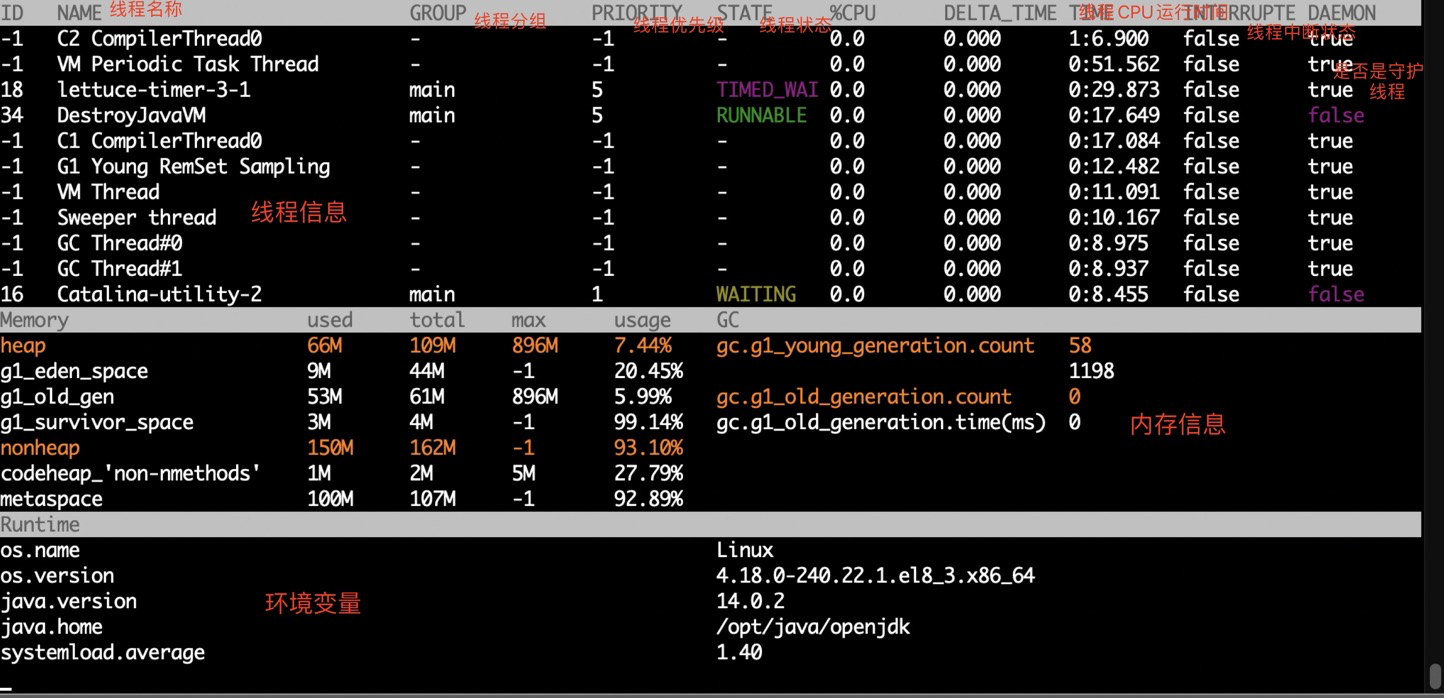
Task: Click the young generation count value 58
Action: tap(1080, 346)
